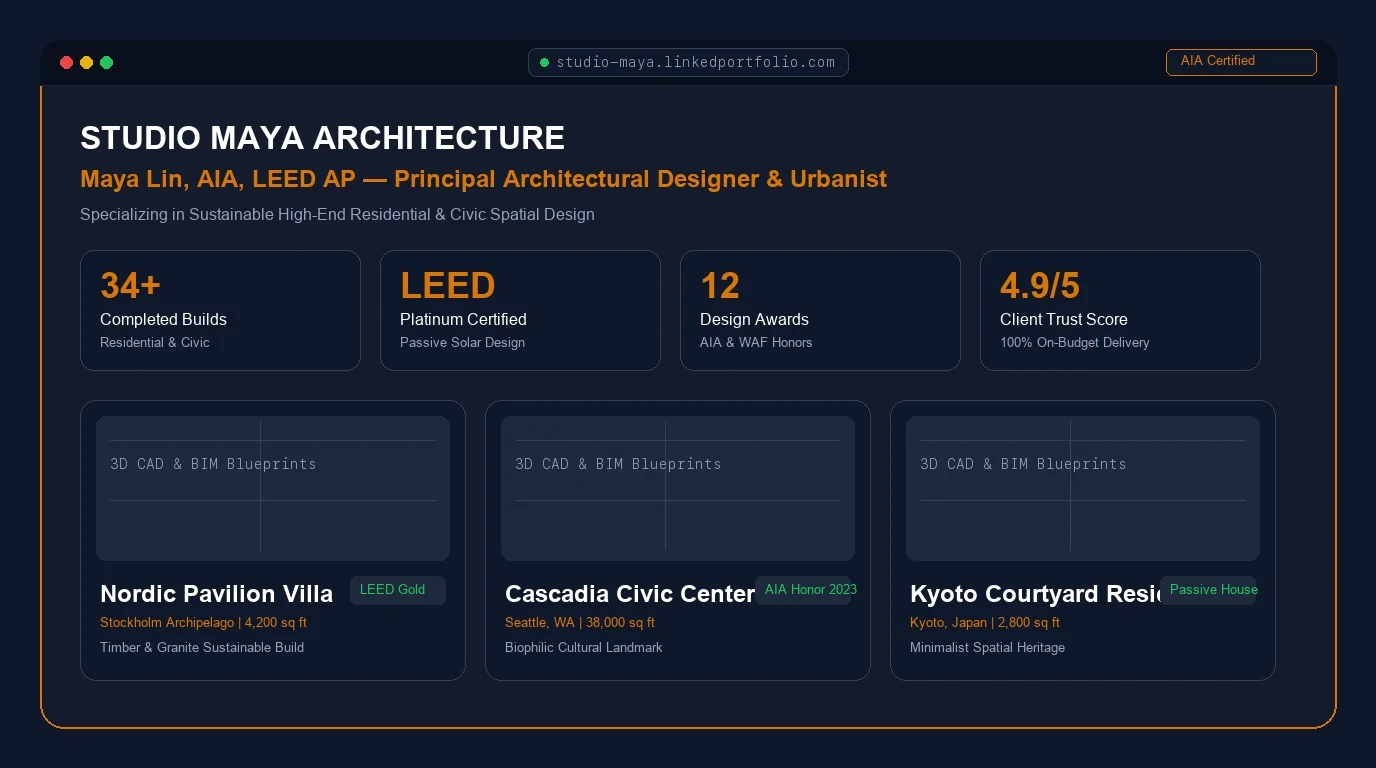Open Kyoto Courtyard blueprint thumbnail
The height and width of the screenshot is (768, 1376).
1083,488
